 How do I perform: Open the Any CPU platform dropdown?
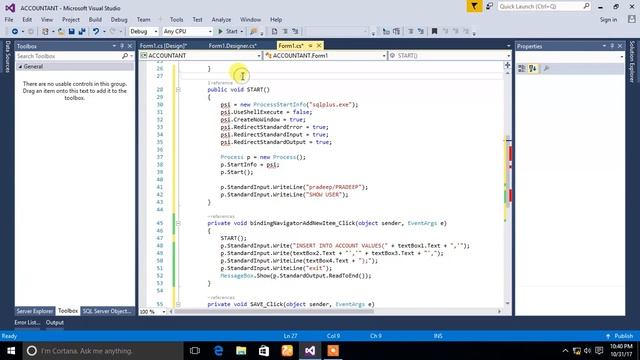(187, 31)
